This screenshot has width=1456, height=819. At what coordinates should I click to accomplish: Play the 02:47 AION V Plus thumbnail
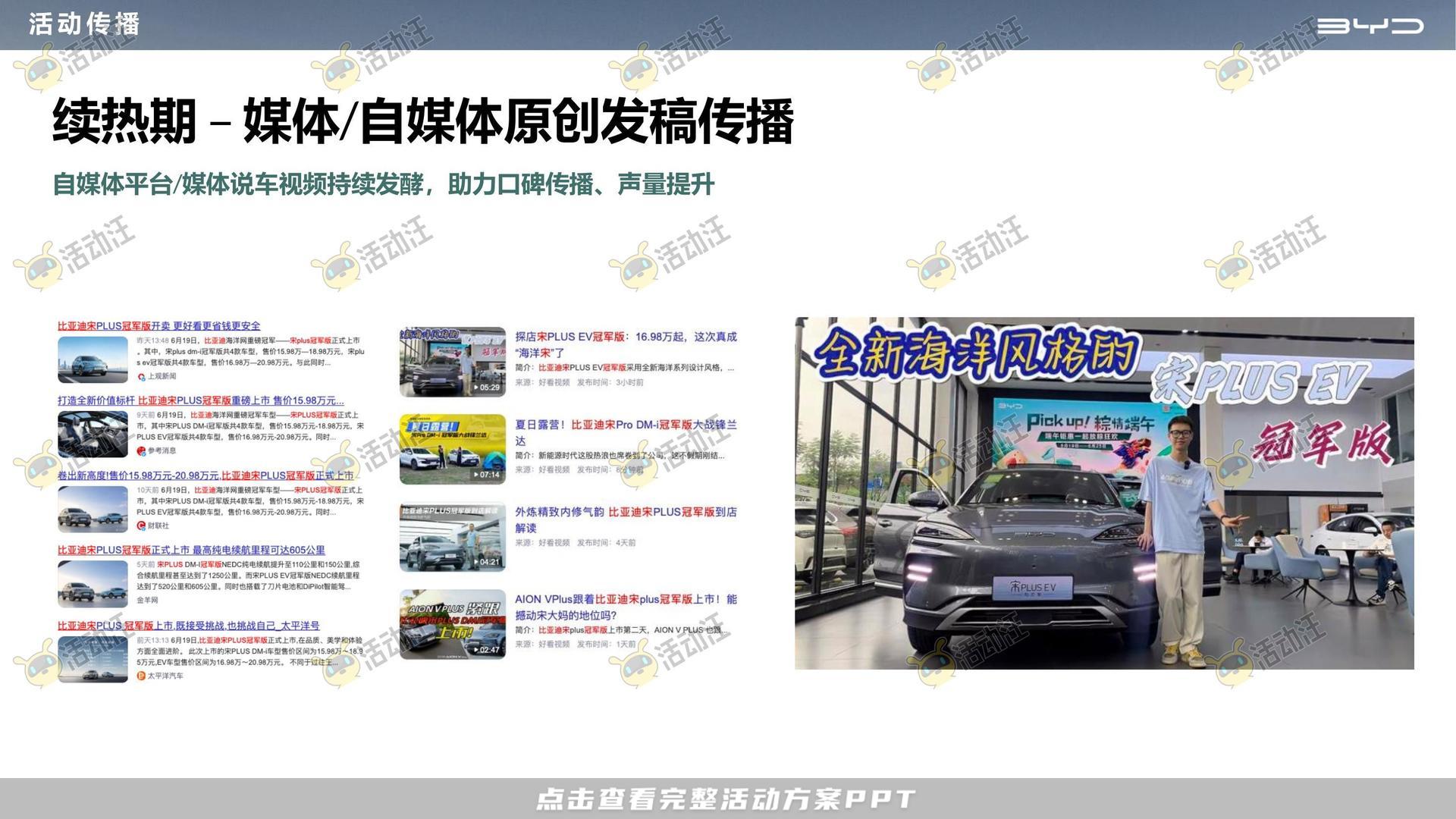click(x=453, y=624)
